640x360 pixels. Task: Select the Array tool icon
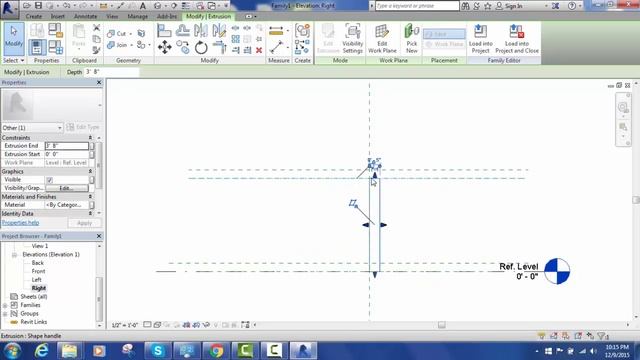coord(236,39)
